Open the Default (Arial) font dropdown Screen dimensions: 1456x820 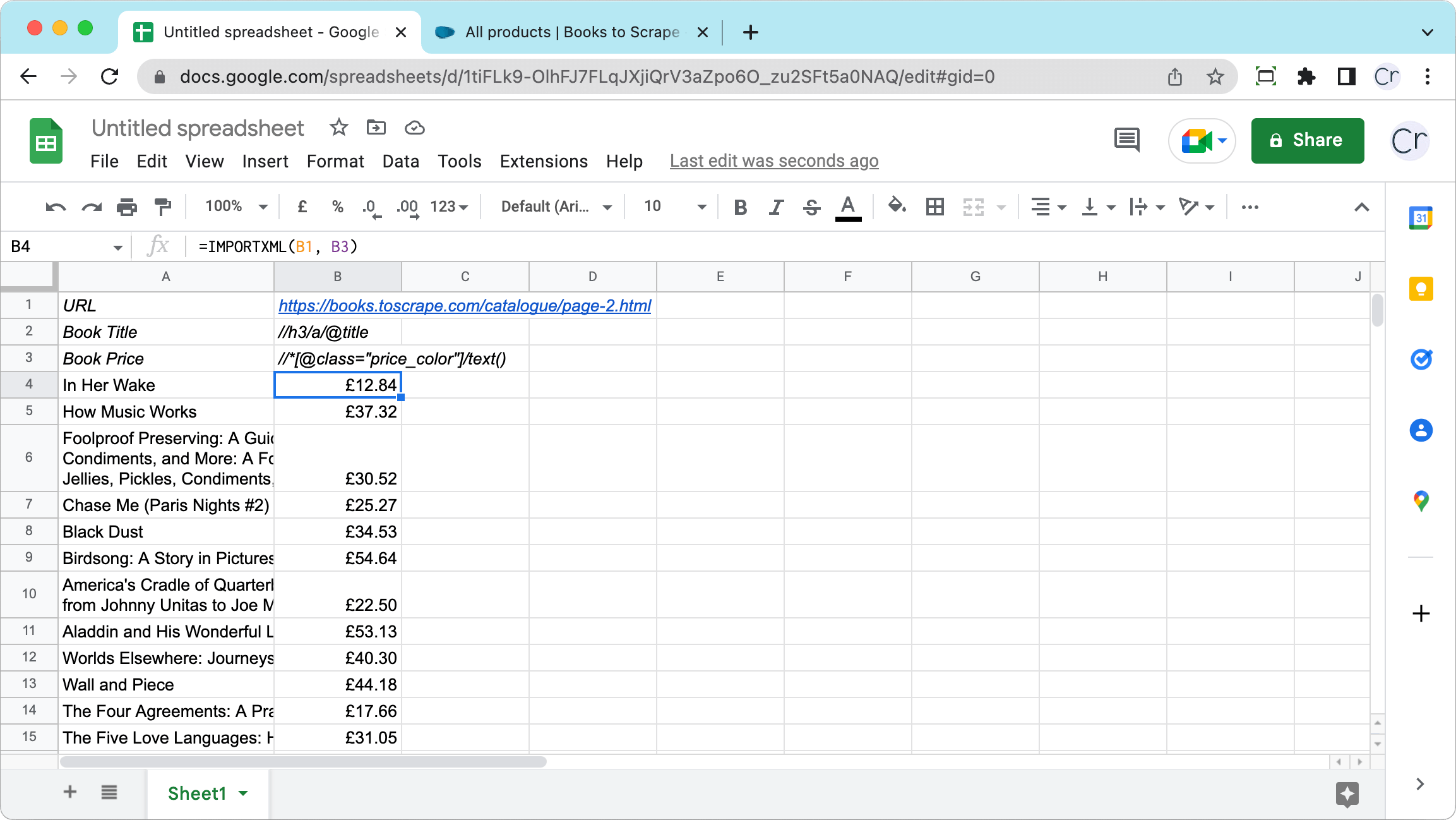(x=556, y=207)
